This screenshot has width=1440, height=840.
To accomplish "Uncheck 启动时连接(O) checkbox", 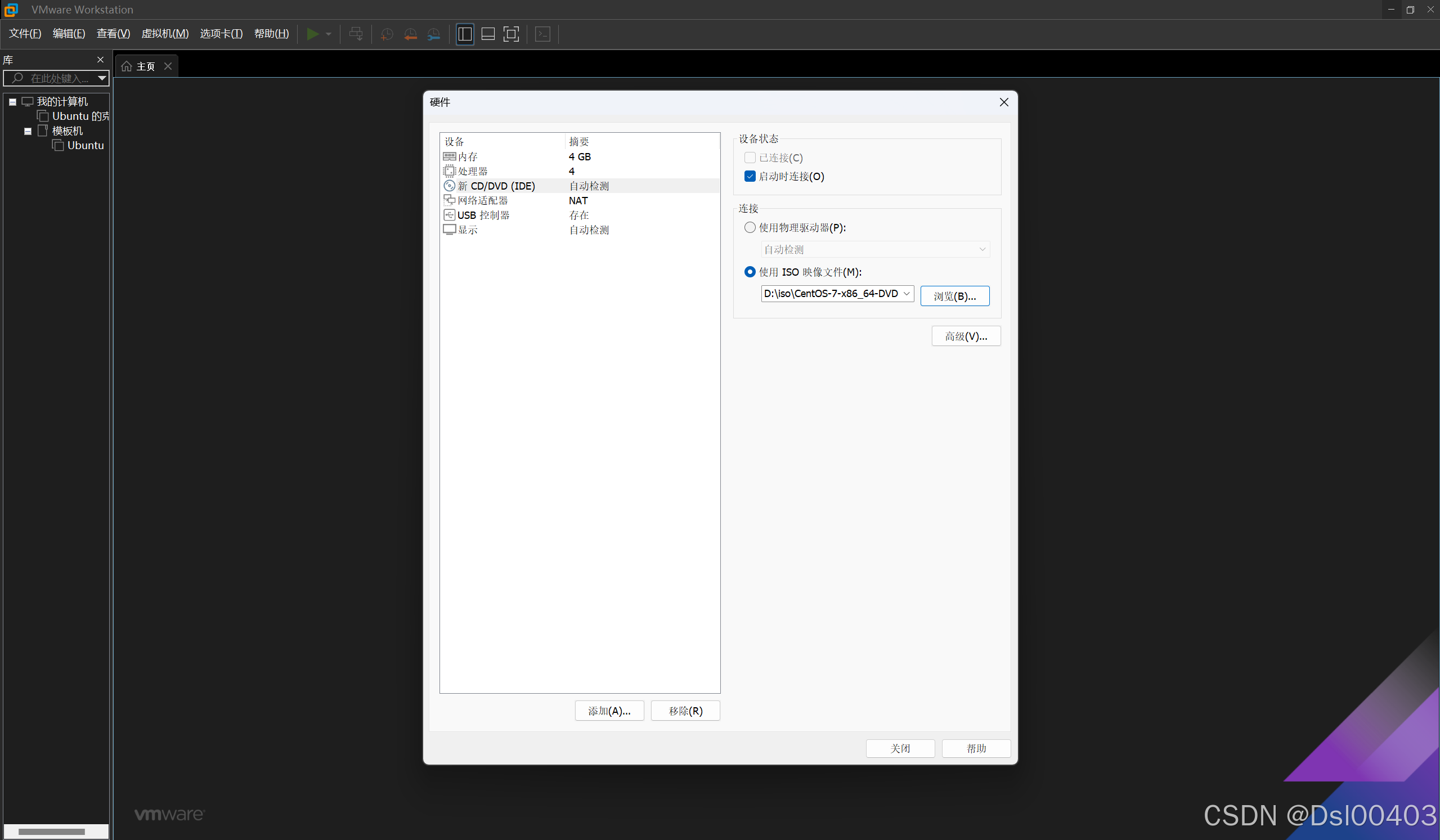I will click(750, 176).
